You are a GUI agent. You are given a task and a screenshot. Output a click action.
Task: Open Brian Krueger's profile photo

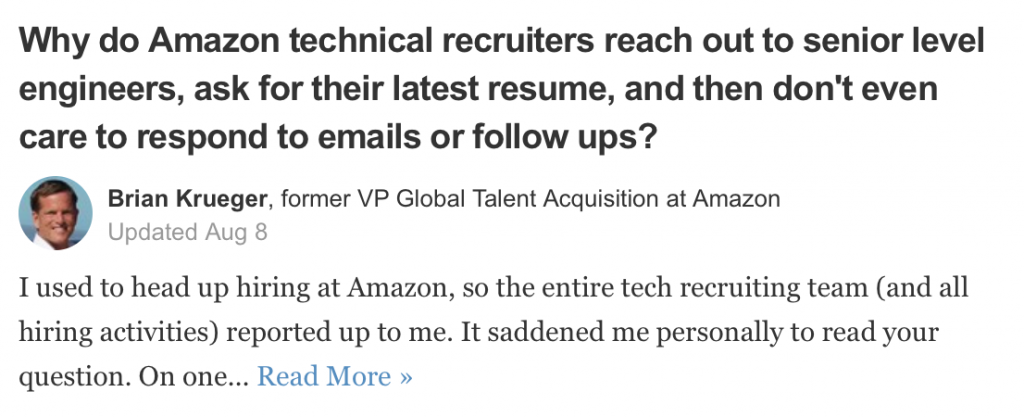coord(56,213)
